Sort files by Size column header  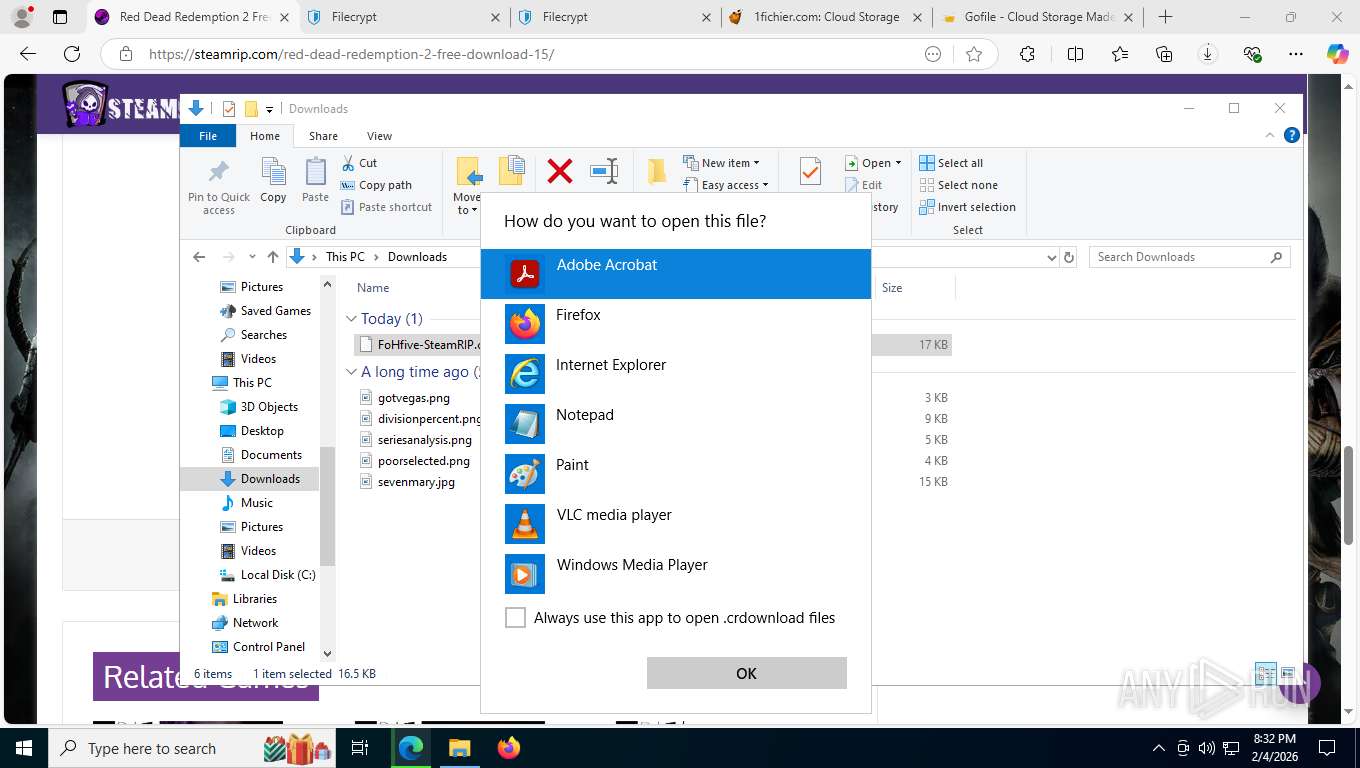coord(892,288)
